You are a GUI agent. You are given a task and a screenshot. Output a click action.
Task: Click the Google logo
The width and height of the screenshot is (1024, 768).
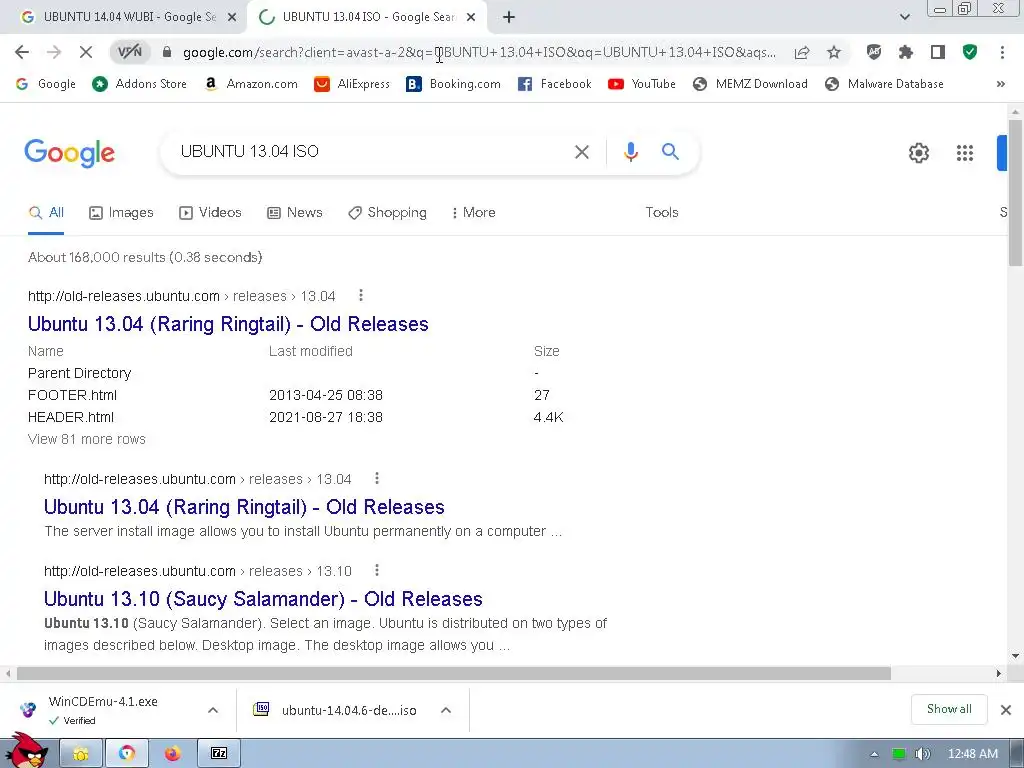(x=69, y=153)
